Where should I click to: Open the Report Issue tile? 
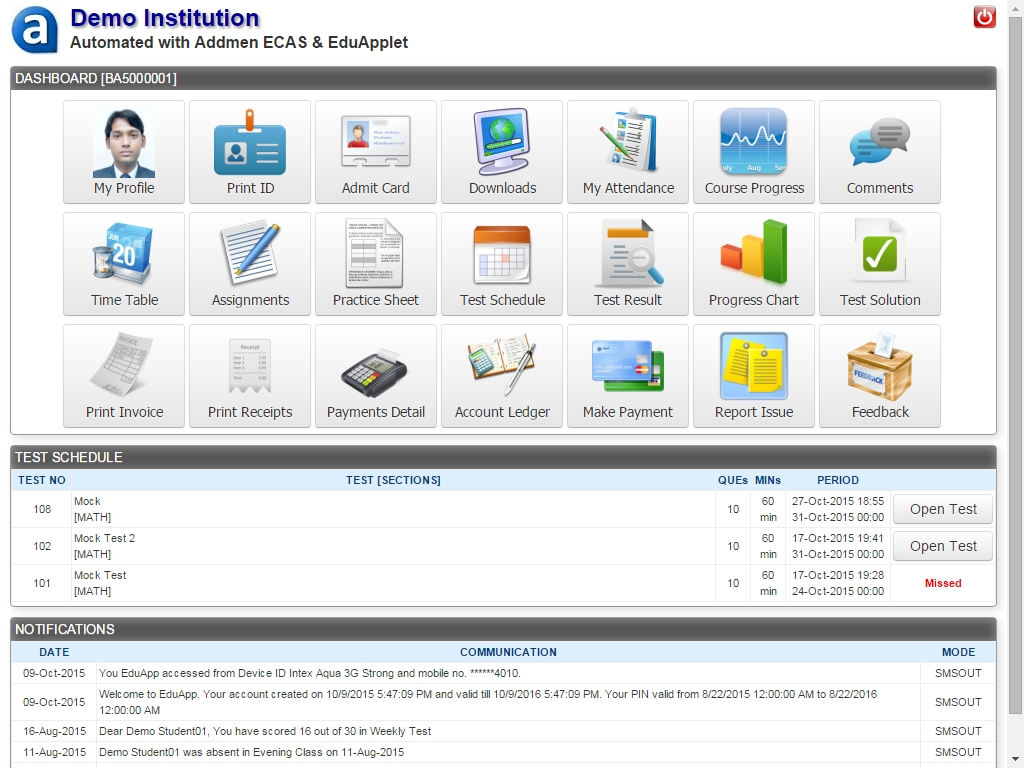754,376
